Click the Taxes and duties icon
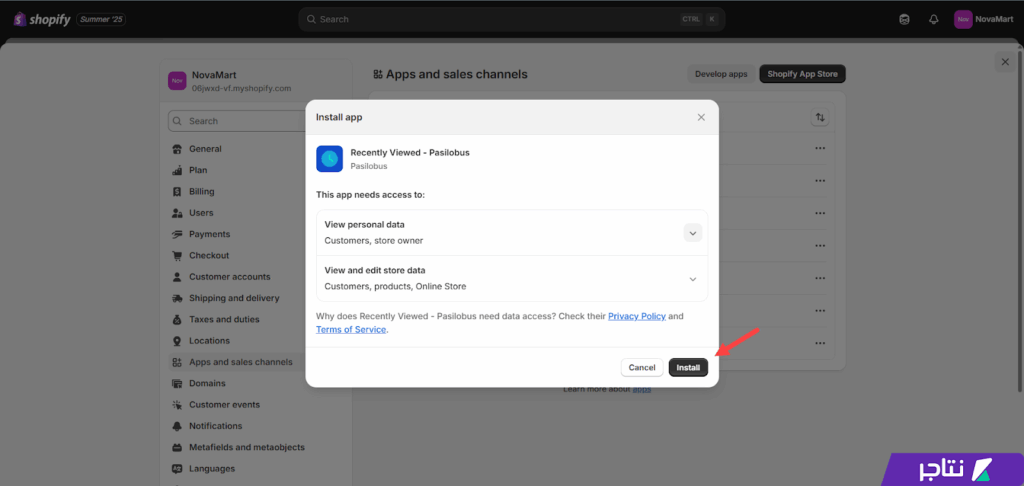The image size is (1024, 486). pyautogui.click(x=176, y=319)
